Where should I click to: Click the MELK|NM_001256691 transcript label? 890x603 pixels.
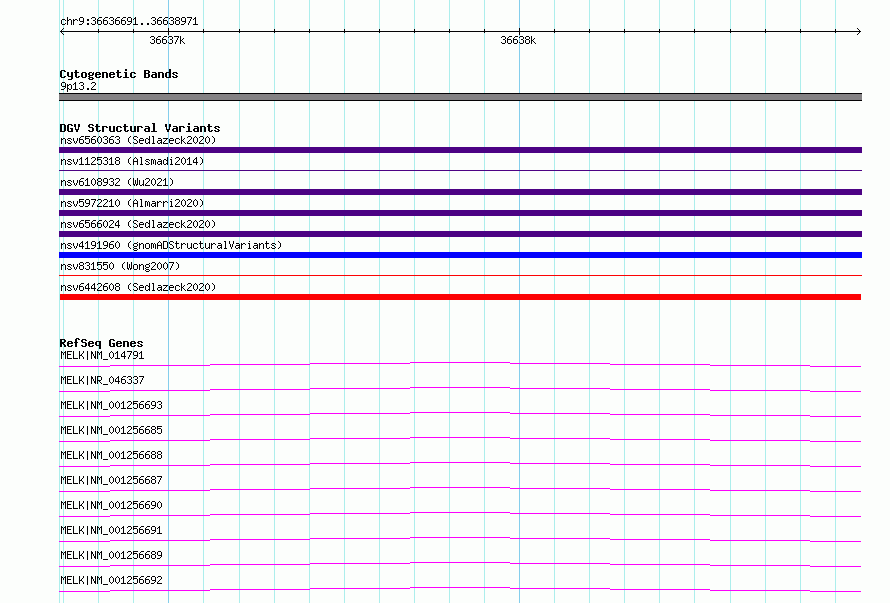tap(111, 530)
